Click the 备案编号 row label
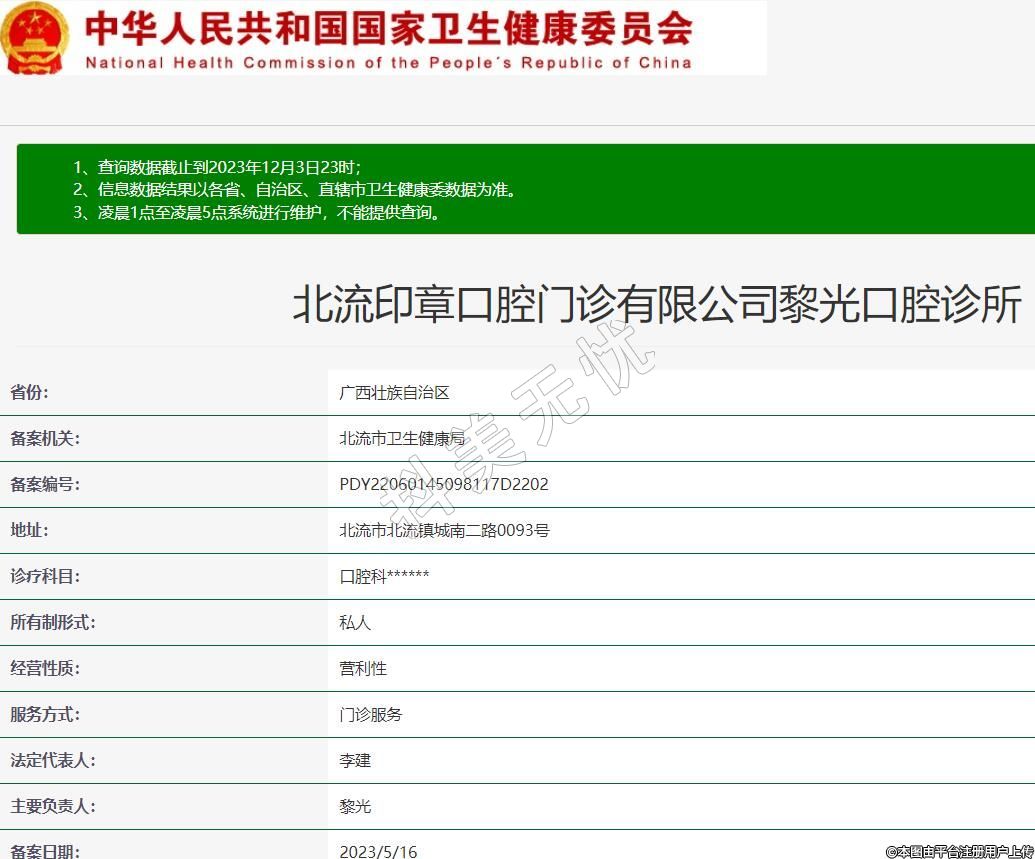The image size is (1035, 859). 44,485
